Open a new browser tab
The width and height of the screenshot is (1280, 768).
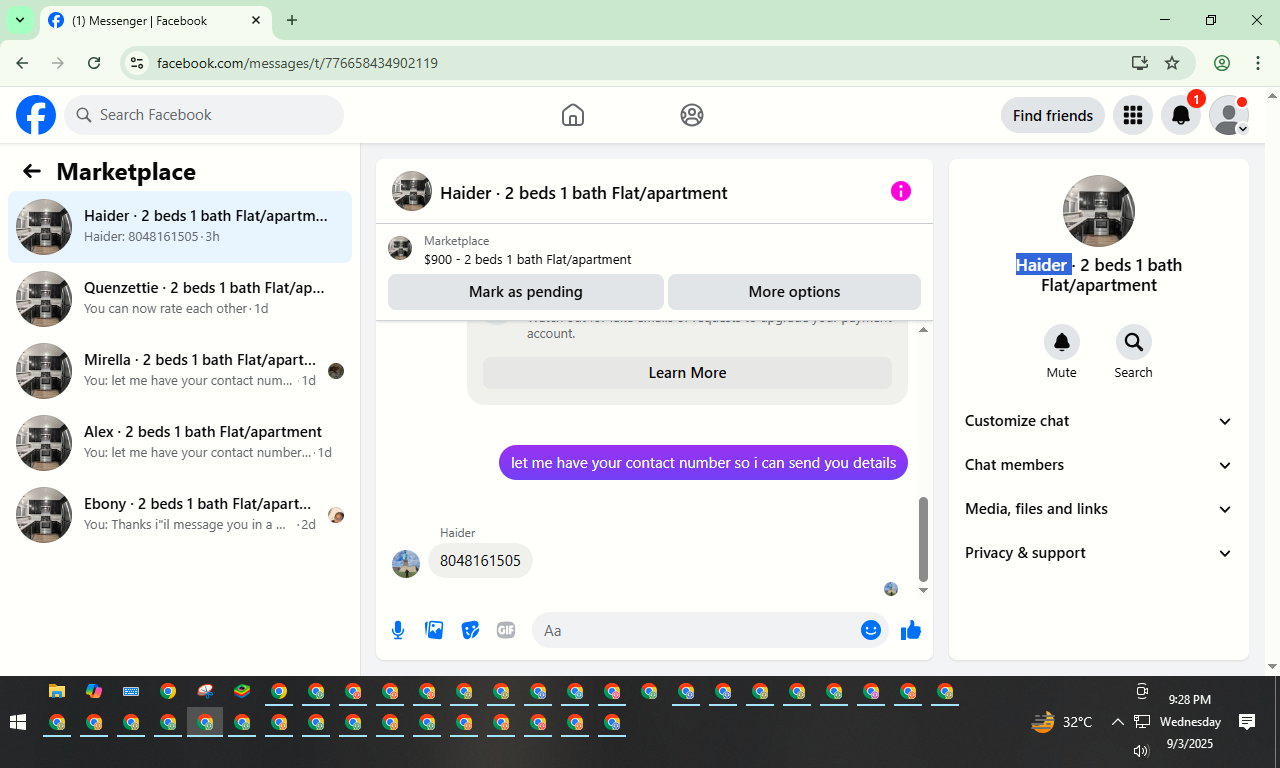[292, 20]
